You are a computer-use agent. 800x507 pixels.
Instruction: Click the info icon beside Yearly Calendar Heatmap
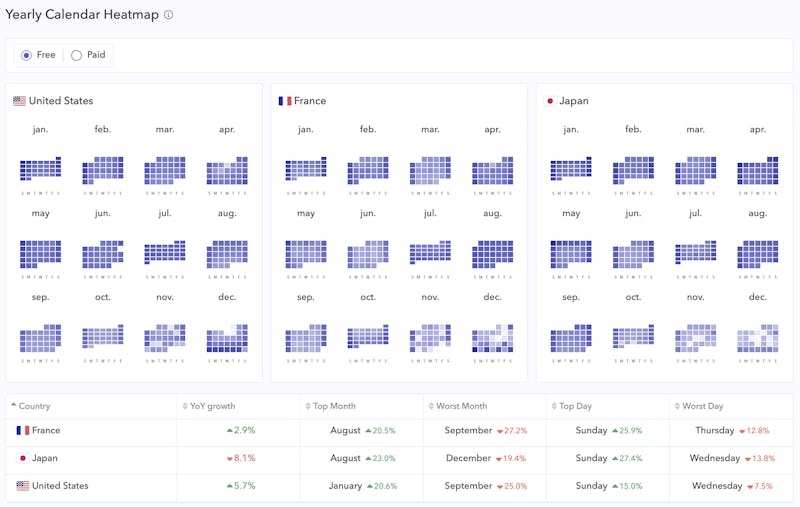(x=169, y=15)
